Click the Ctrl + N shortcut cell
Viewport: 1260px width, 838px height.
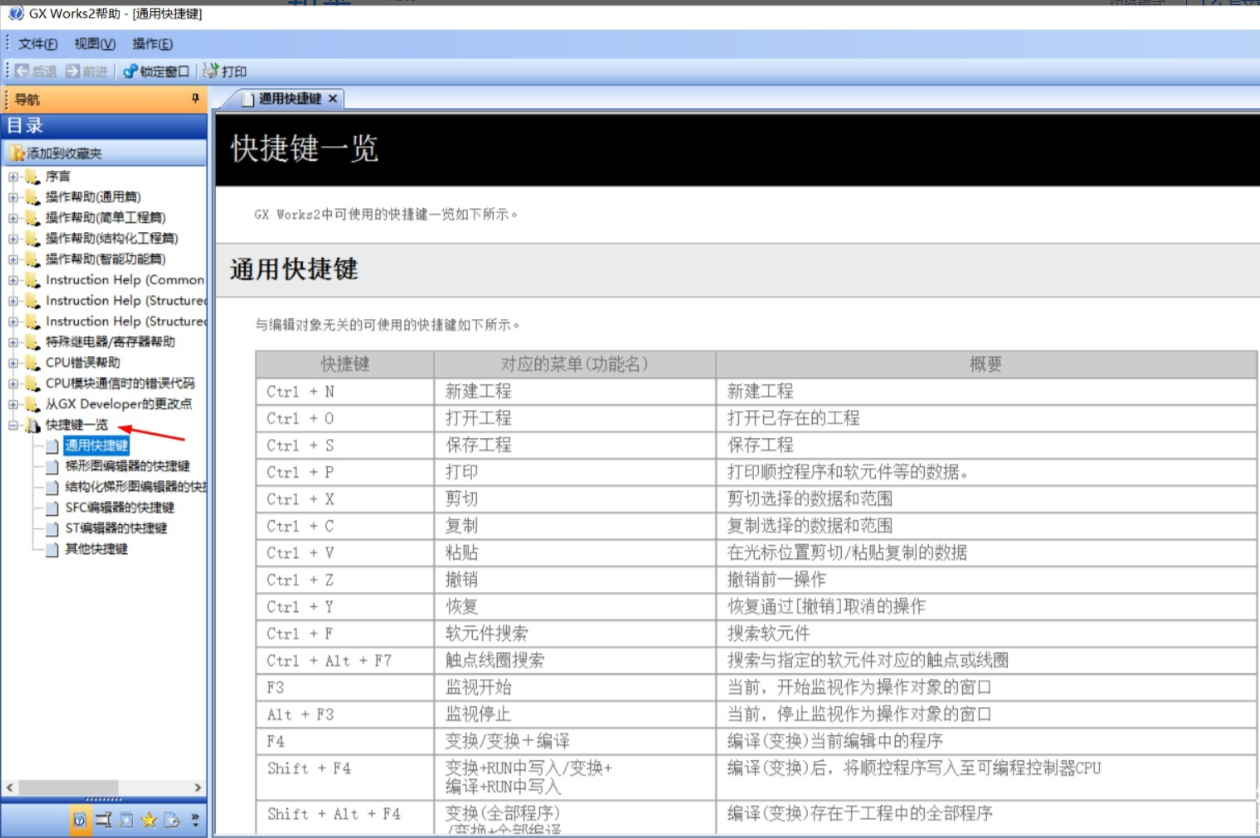(x=345, y=391)
